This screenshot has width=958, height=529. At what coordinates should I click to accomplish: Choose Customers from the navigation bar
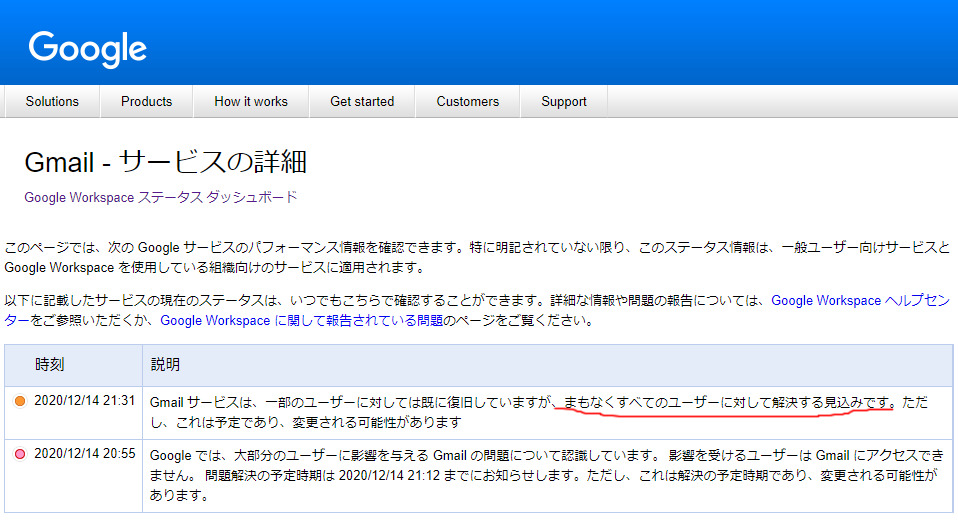(x=467, y=101)
